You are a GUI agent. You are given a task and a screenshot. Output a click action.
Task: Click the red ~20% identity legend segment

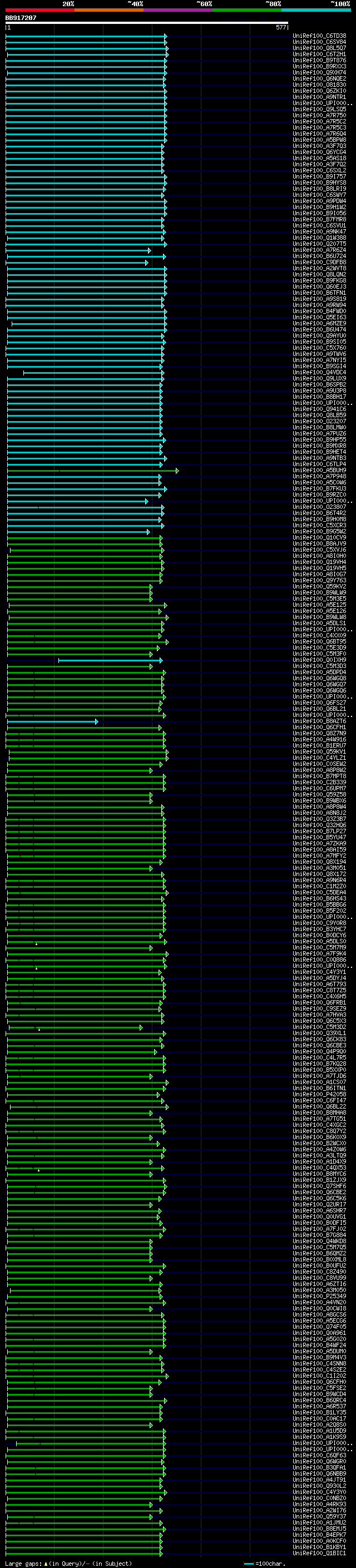pos(40,10)
